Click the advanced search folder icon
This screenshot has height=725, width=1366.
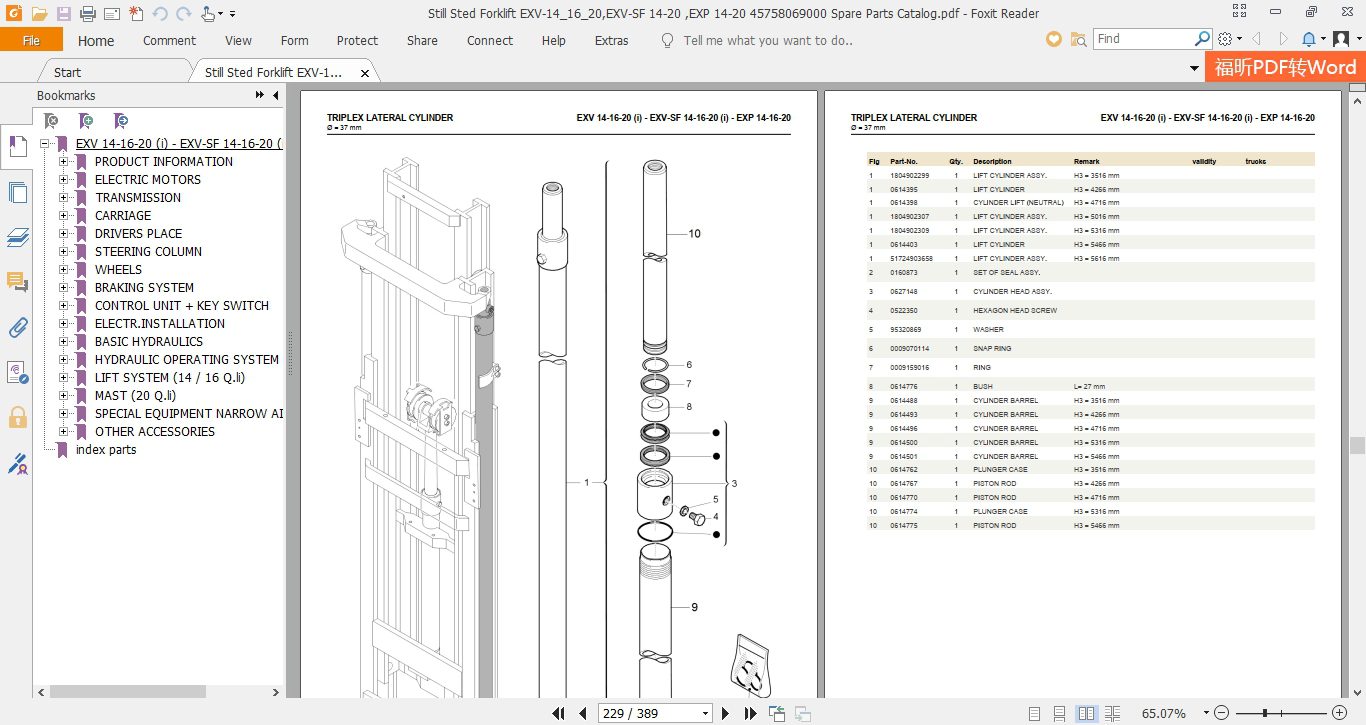(1078, 39)
